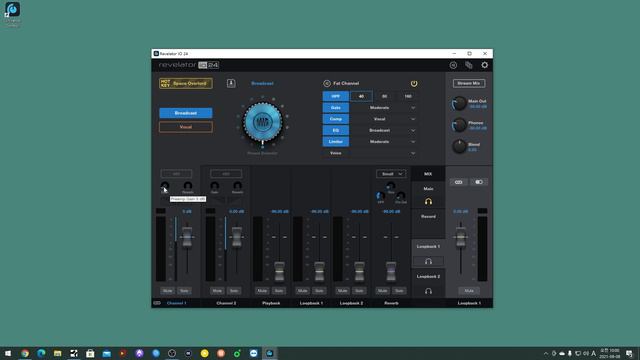Open the Comp Vocal dropdown
Image resolution: width=640 pixels, height=360 pixels.
tap(383, 119)
